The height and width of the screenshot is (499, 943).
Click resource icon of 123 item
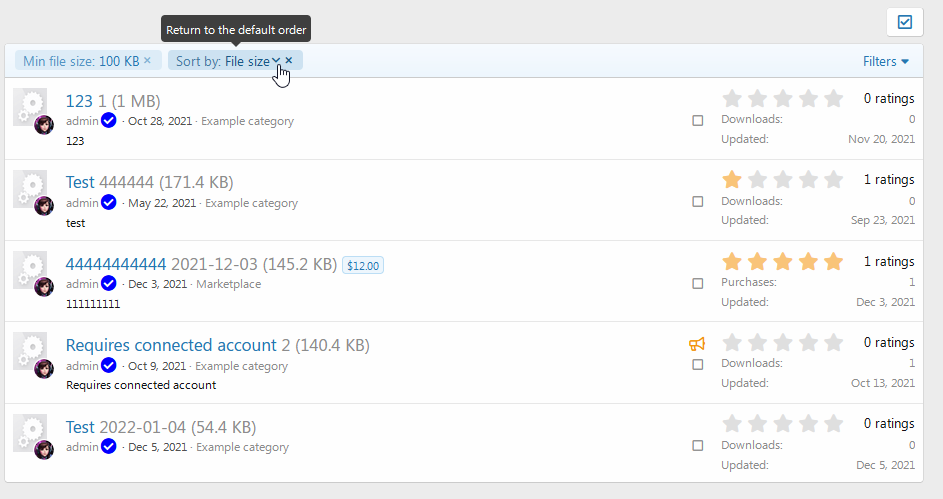(x=29, y=105)
